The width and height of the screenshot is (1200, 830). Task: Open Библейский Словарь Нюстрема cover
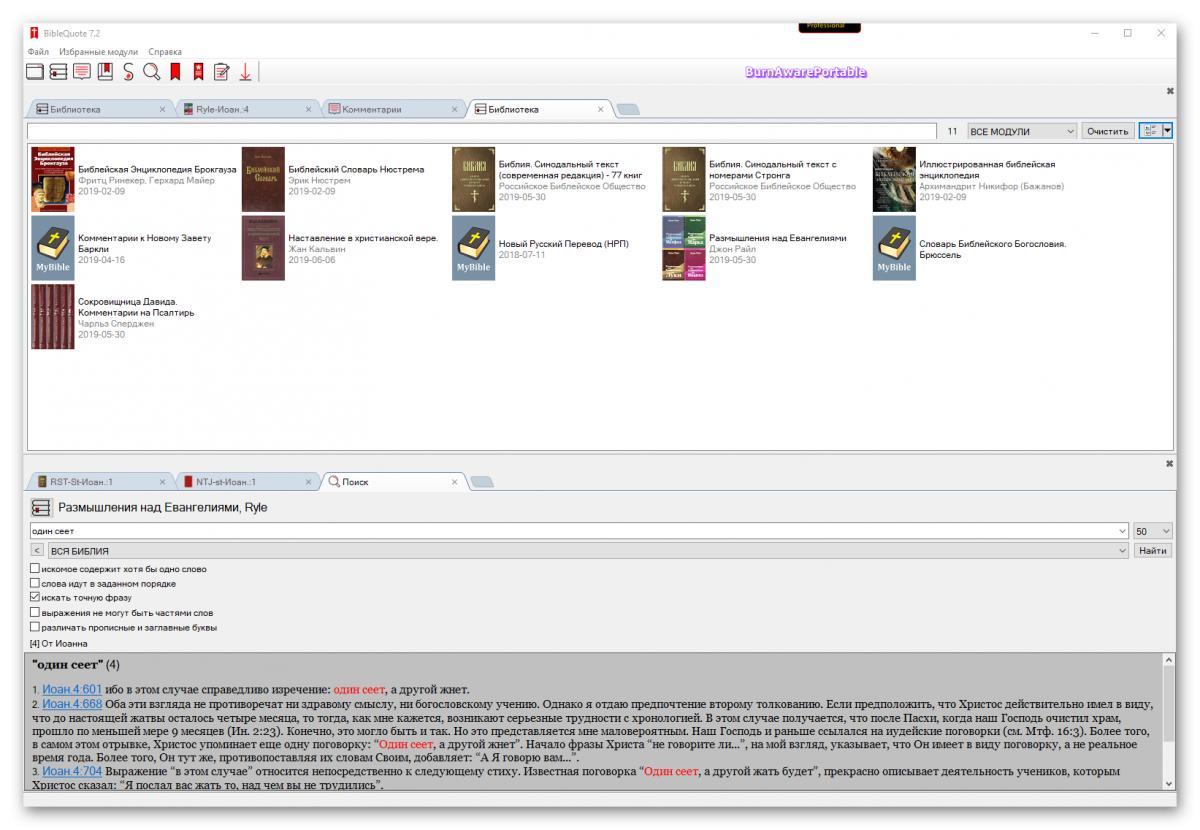(x=263, y=179)
